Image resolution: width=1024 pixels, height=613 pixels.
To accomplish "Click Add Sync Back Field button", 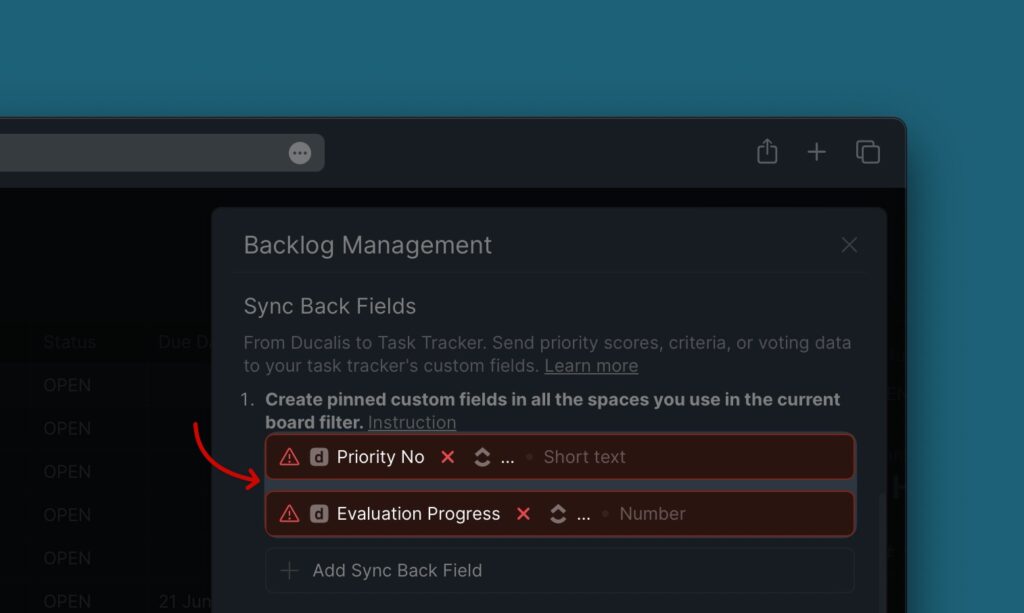I will pos(560,571).
